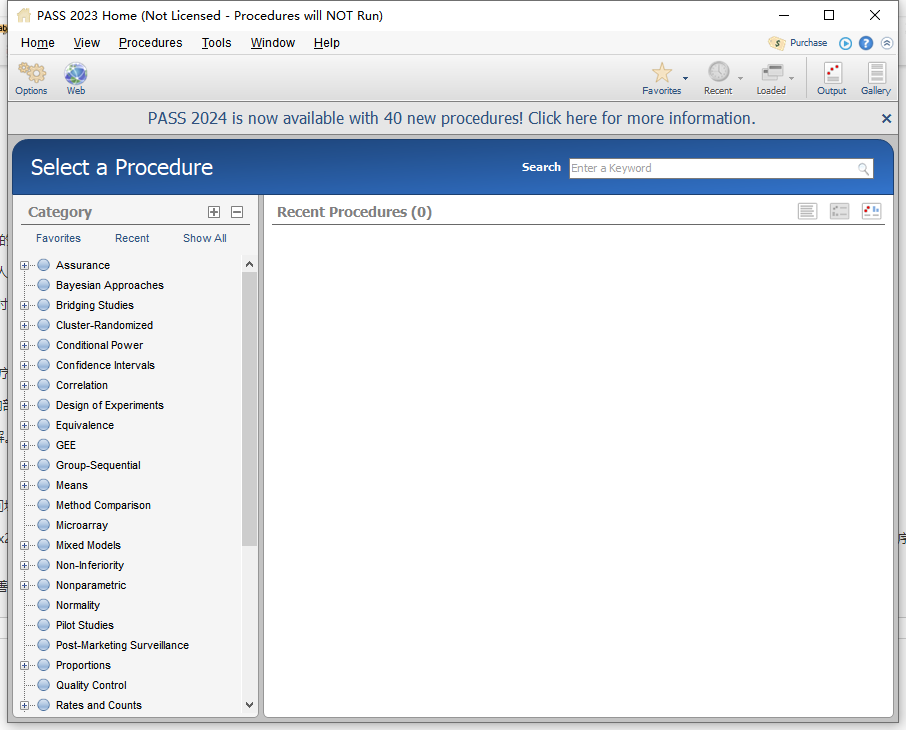Select the Non-Inferiority category
Image resolution: width=906 pixels, height=730 pixels.
click(x=90, y=565)
